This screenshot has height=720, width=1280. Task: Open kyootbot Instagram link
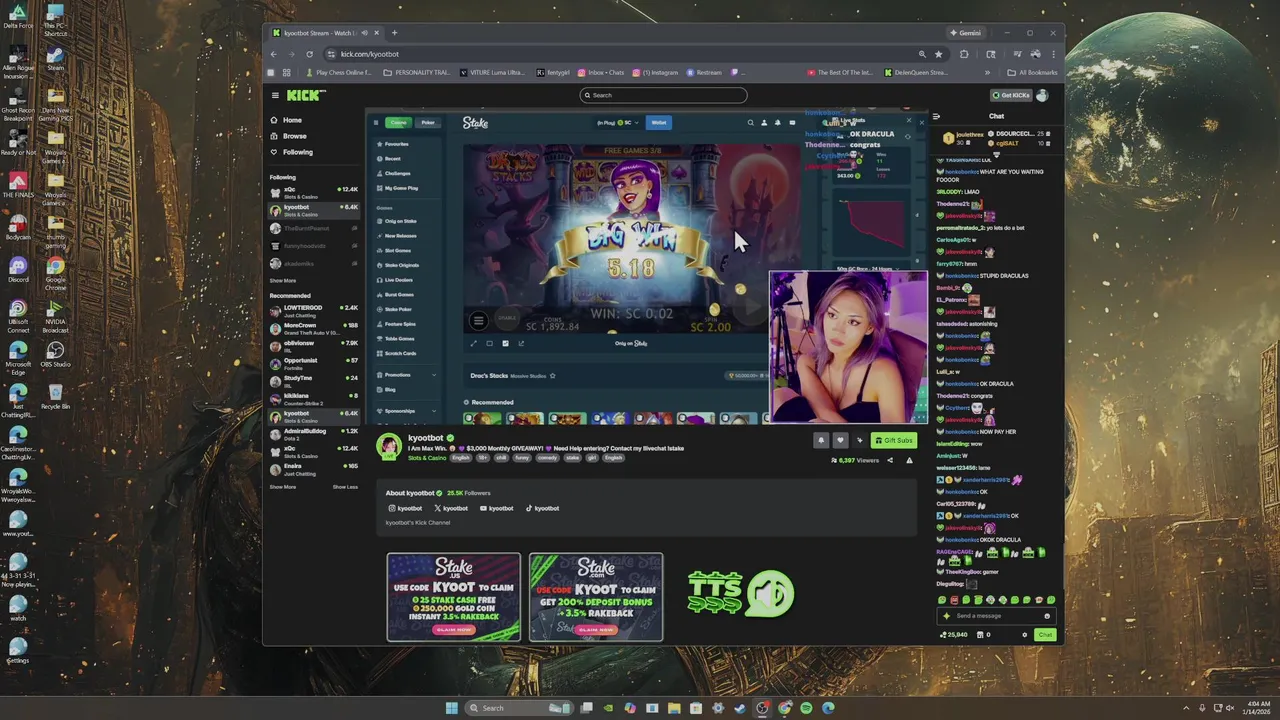pyautogui.click(x=406, y=508)
